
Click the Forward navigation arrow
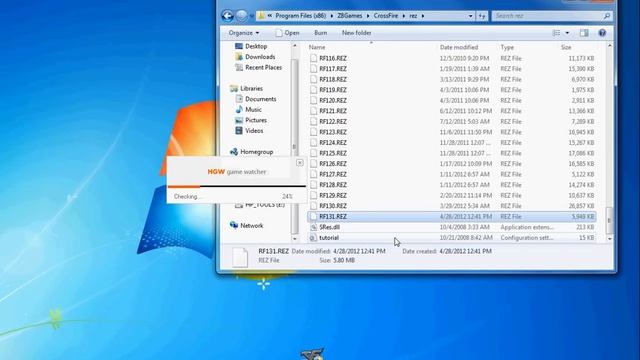coord(242,16)
